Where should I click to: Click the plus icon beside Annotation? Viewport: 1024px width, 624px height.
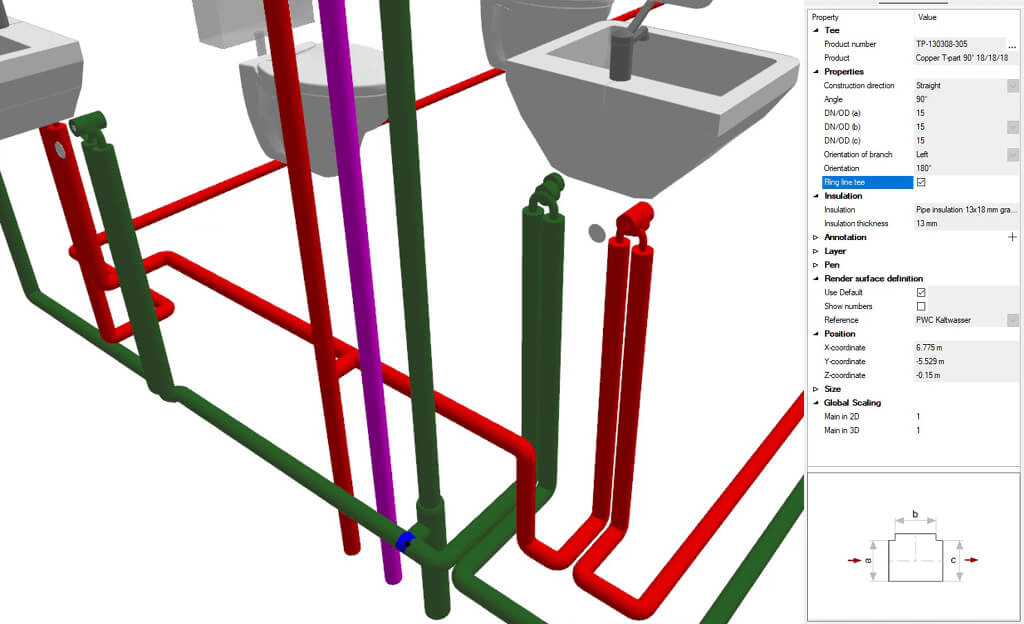(1012, 237)
